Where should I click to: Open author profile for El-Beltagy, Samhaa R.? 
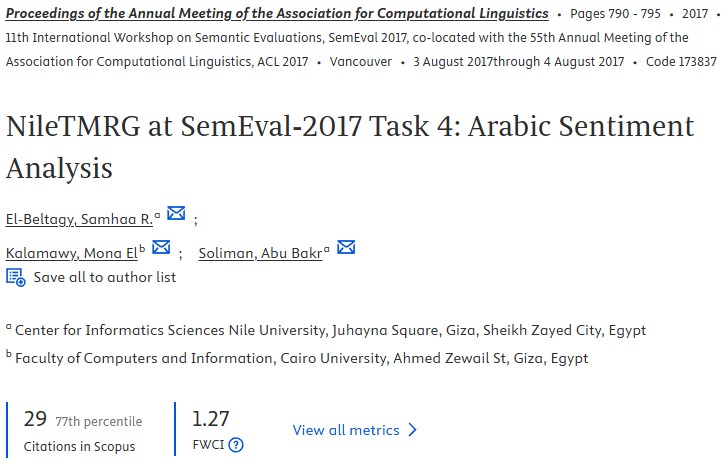[79, 218]
